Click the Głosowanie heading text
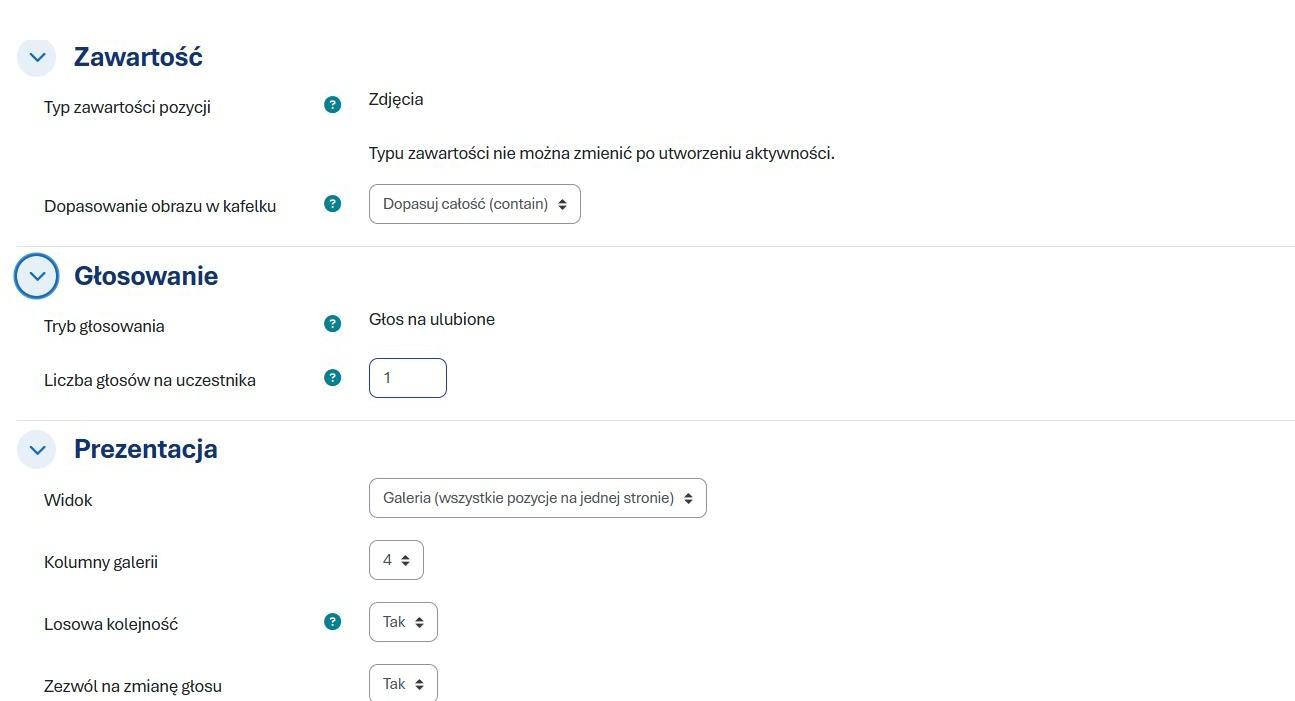The height and width of the screenshot is (701, 1295). (146, 276)
